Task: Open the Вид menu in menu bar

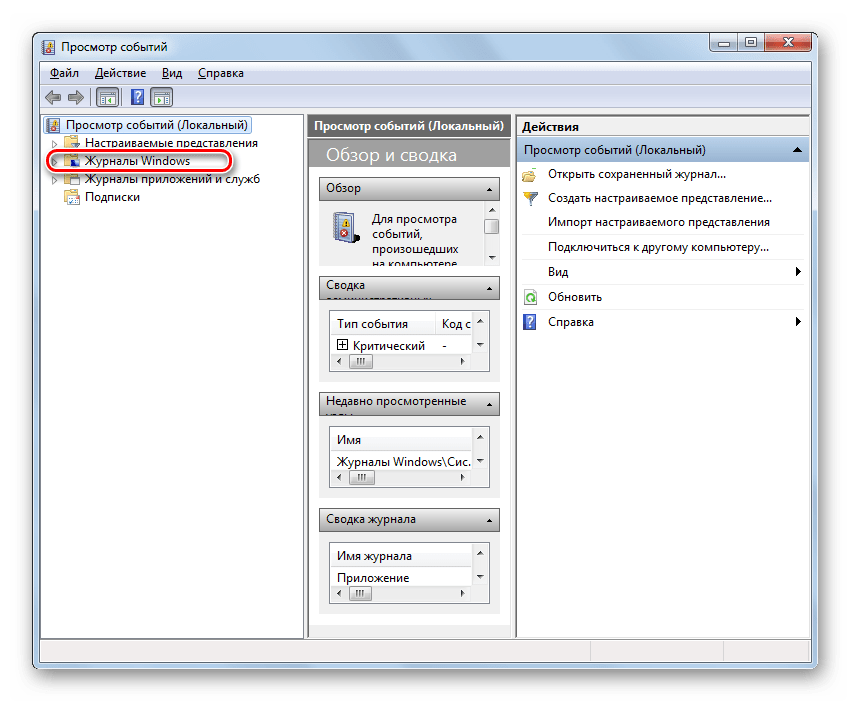Action: (172, 73)
